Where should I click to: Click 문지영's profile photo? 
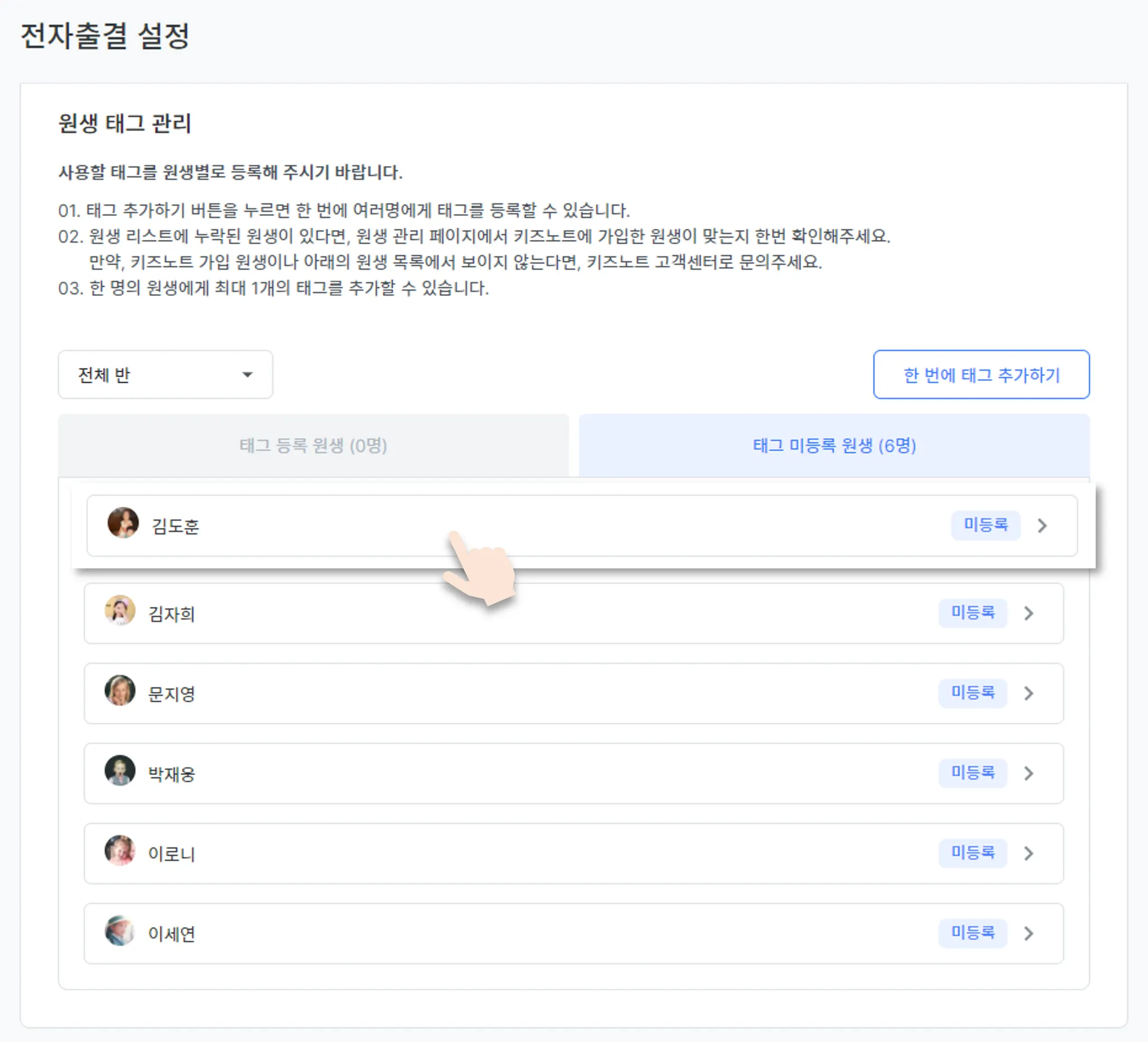(119, 691)
